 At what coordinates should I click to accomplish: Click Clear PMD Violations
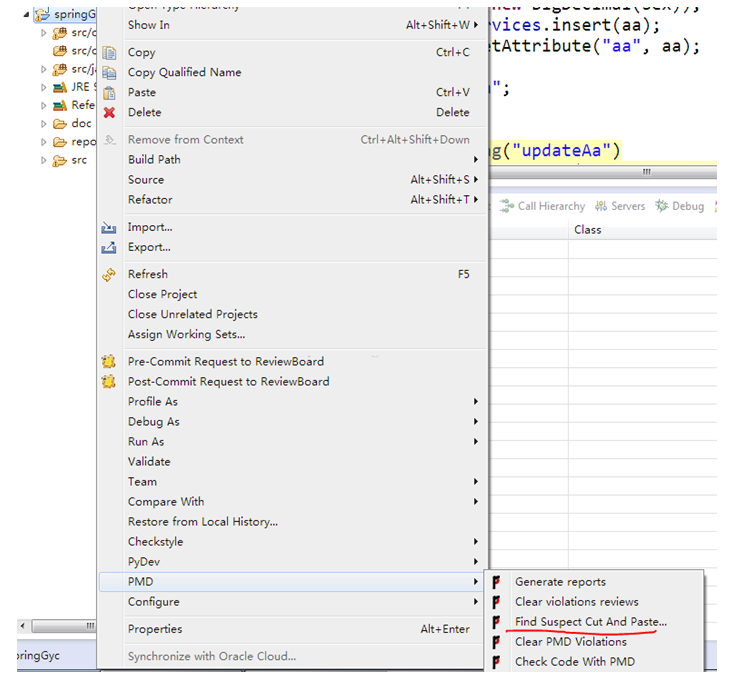[x=594, y=642]
